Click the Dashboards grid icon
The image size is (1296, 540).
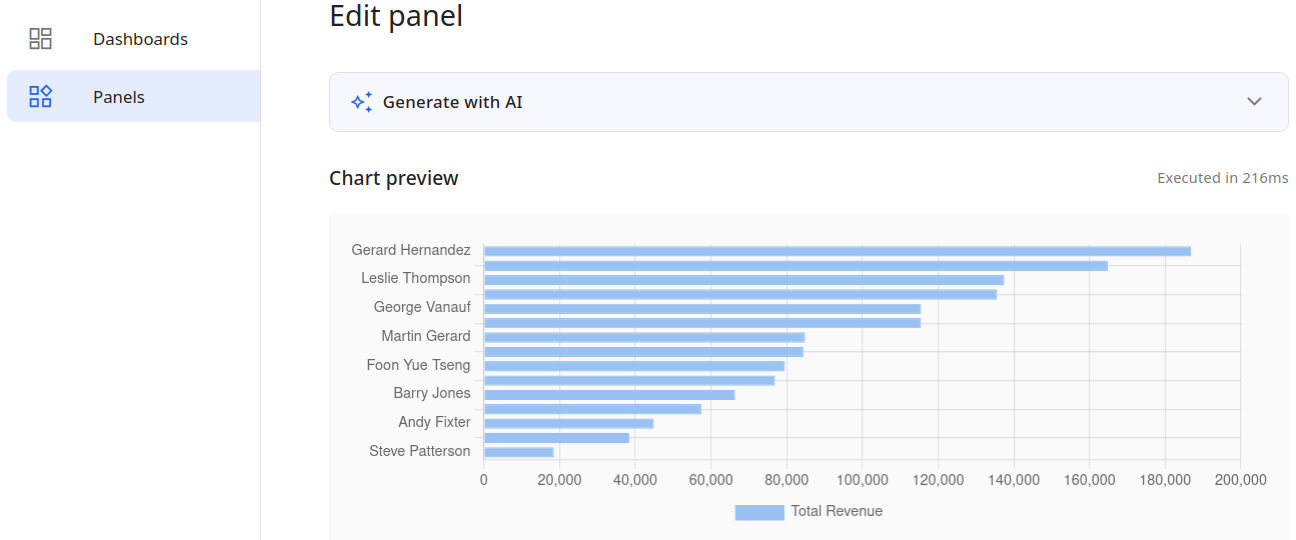coord(40,39)
